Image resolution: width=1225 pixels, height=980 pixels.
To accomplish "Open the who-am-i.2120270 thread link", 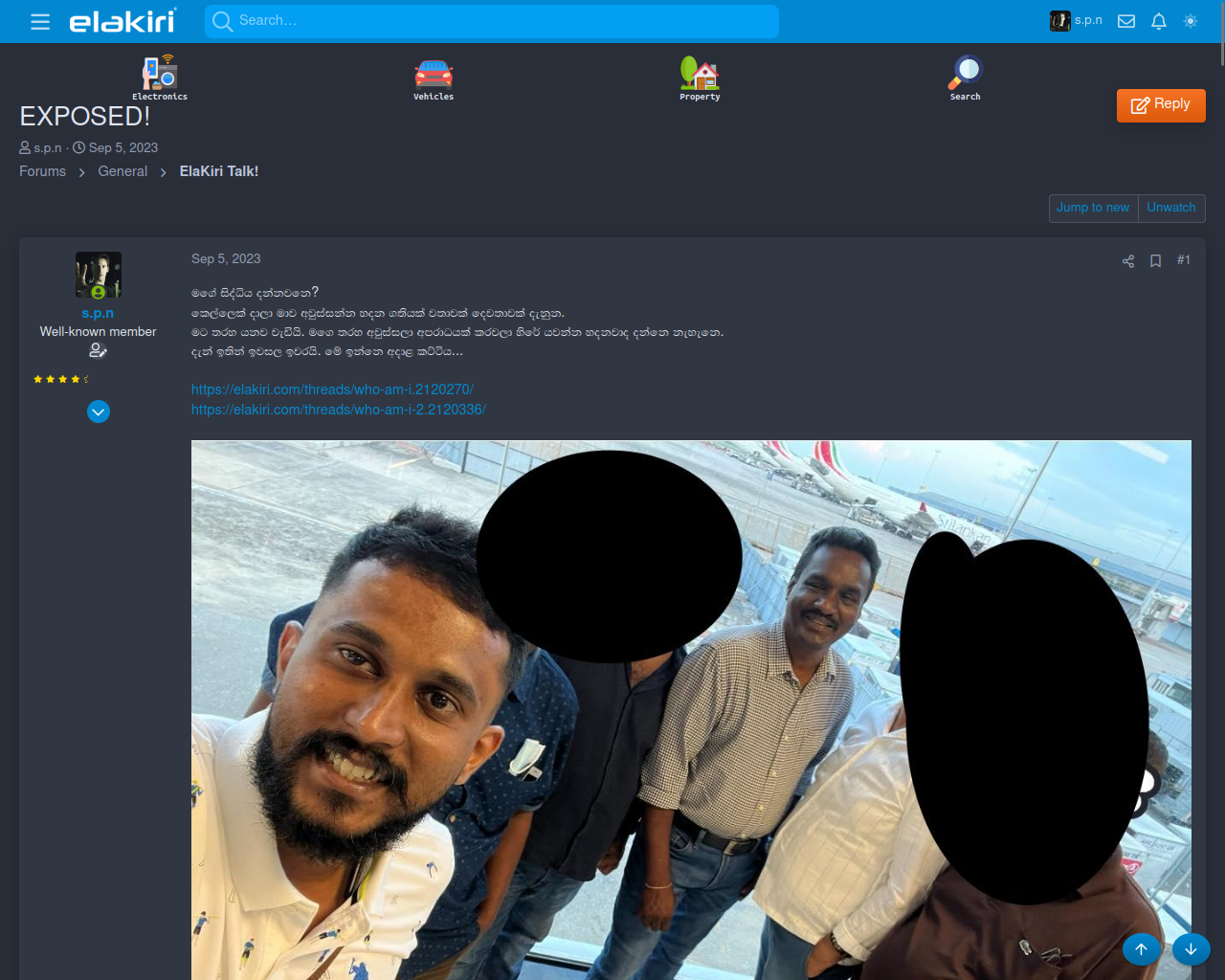I will click(x=332, y=390).
